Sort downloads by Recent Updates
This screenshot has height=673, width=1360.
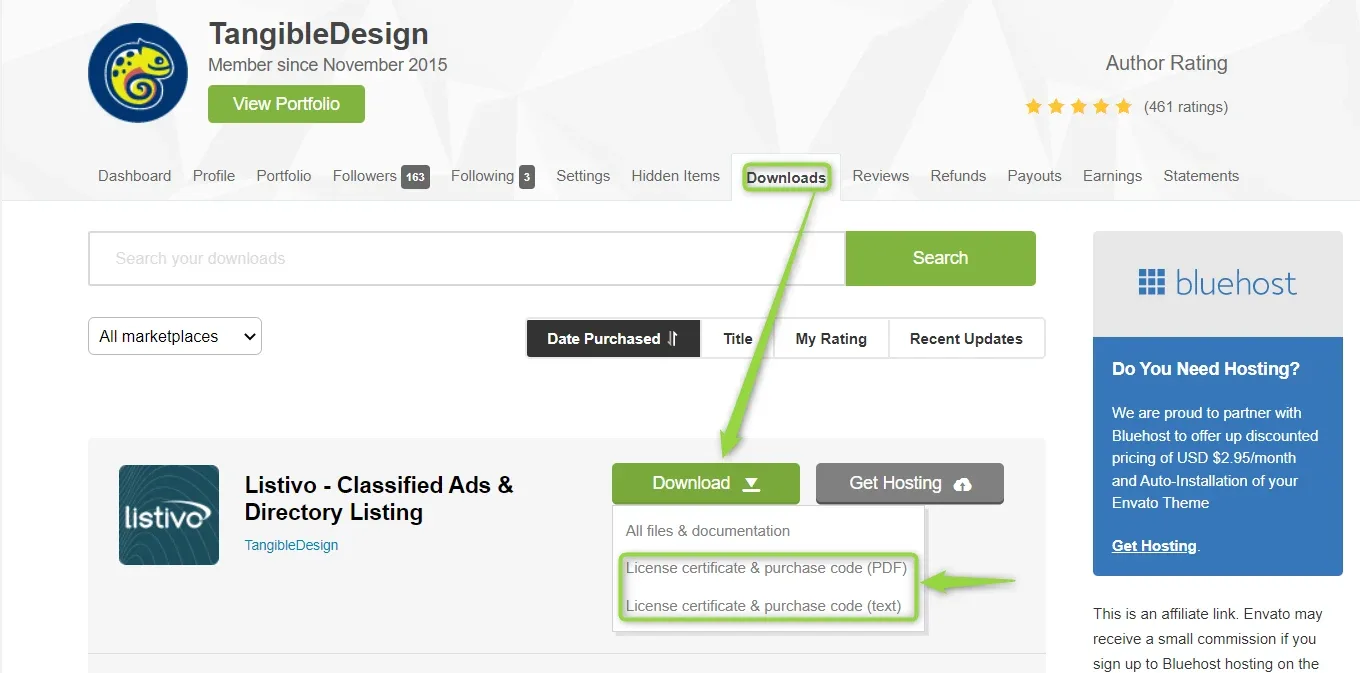click(966, 338)
